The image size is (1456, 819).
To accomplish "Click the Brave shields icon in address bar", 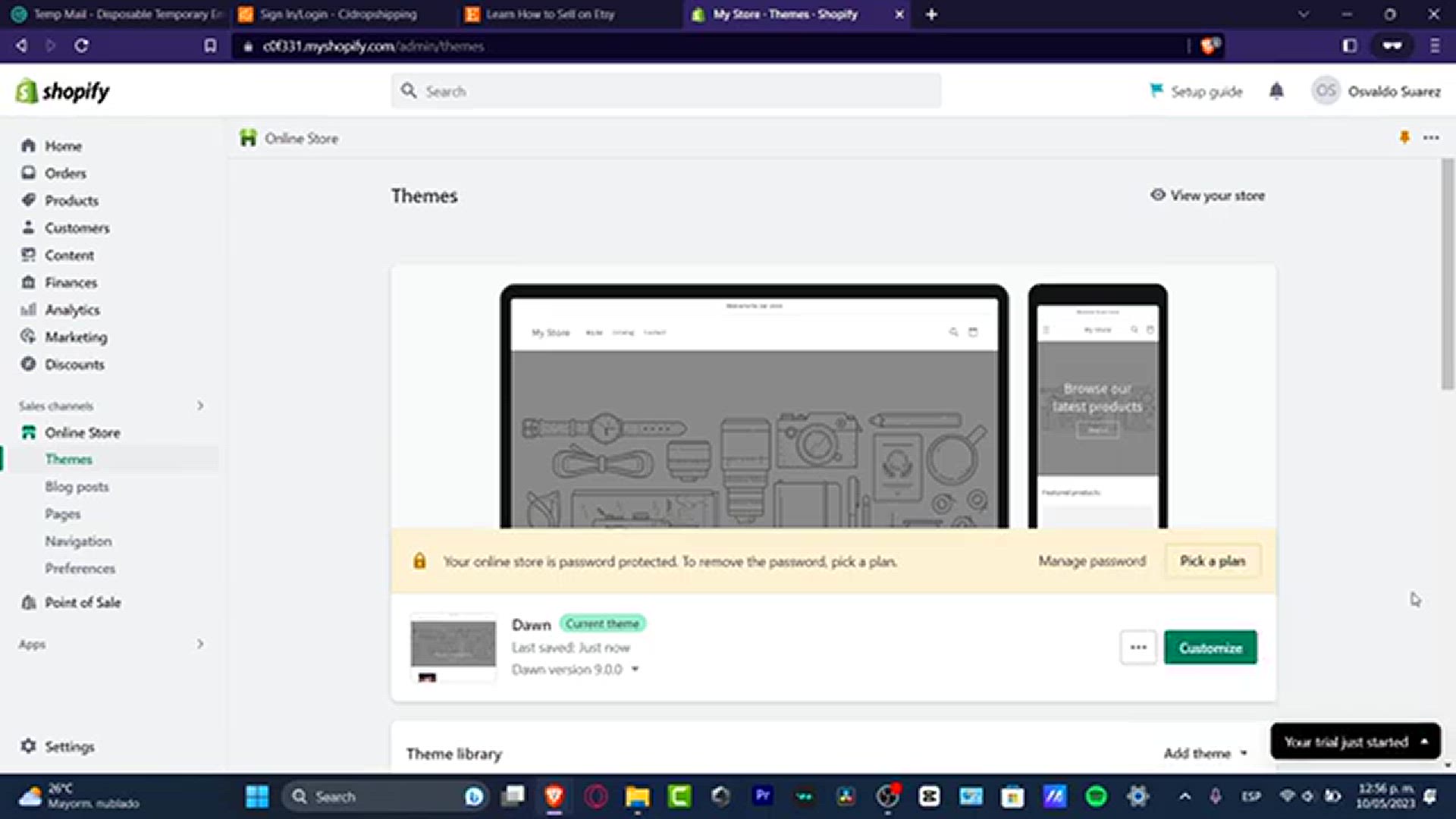I will tap(1209, 46).
